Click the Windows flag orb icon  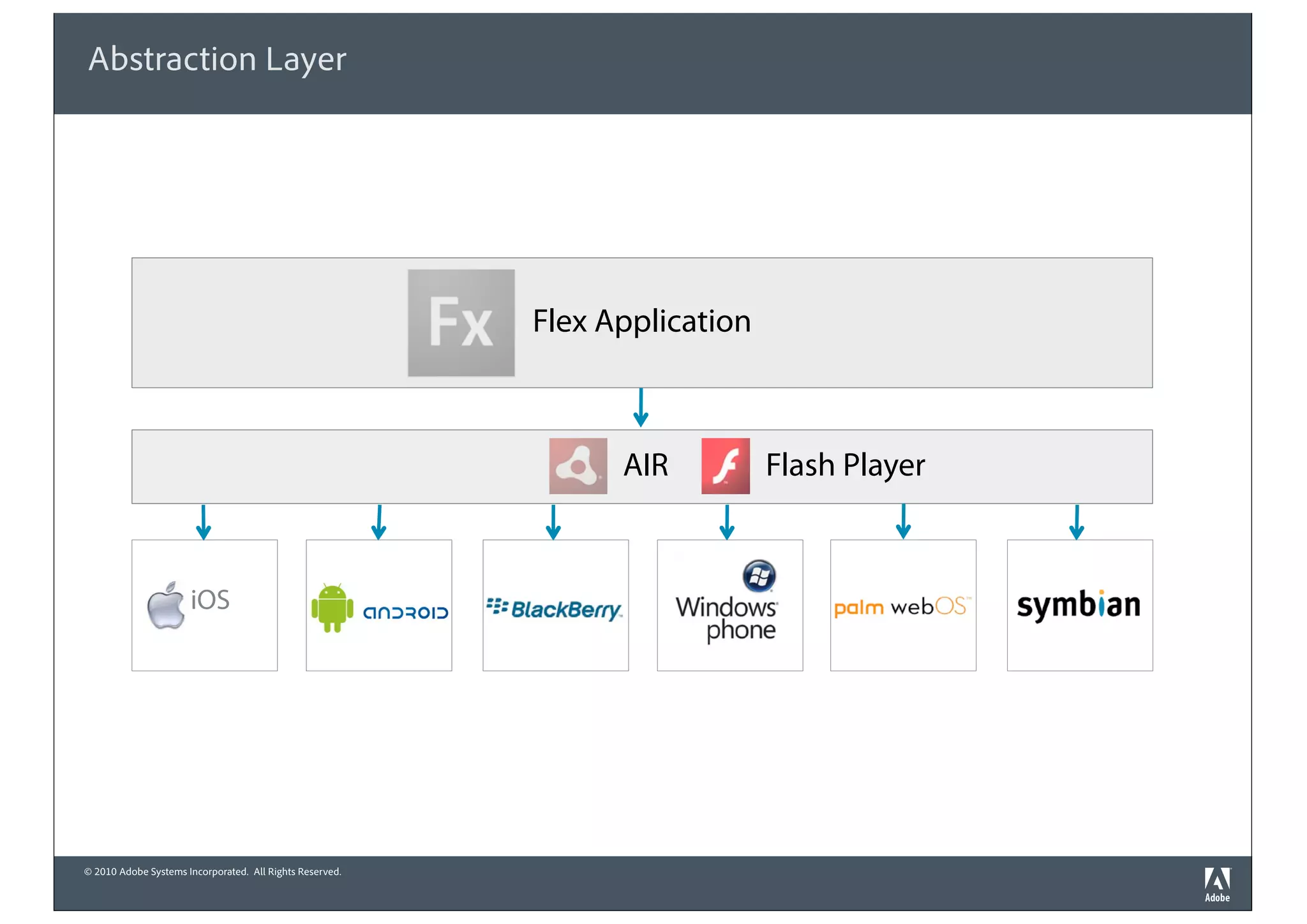click(759, 576)
